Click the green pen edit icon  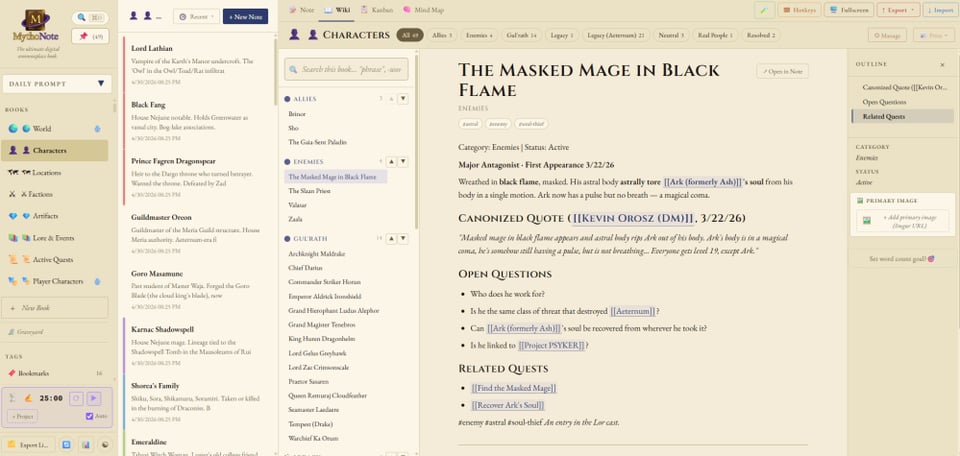[764, 10]
